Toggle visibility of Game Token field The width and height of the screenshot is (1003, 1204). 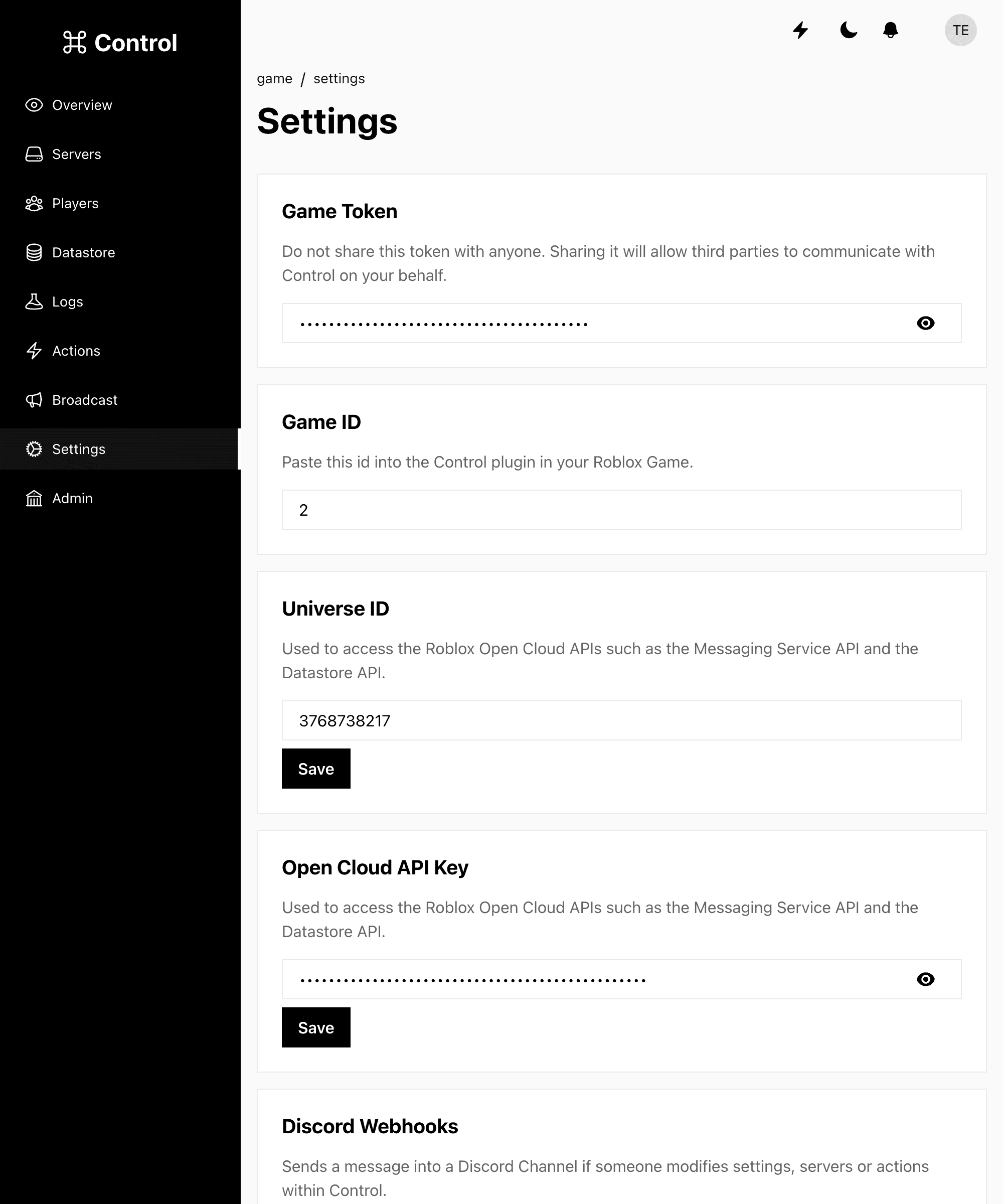click(x=926, y=323)
